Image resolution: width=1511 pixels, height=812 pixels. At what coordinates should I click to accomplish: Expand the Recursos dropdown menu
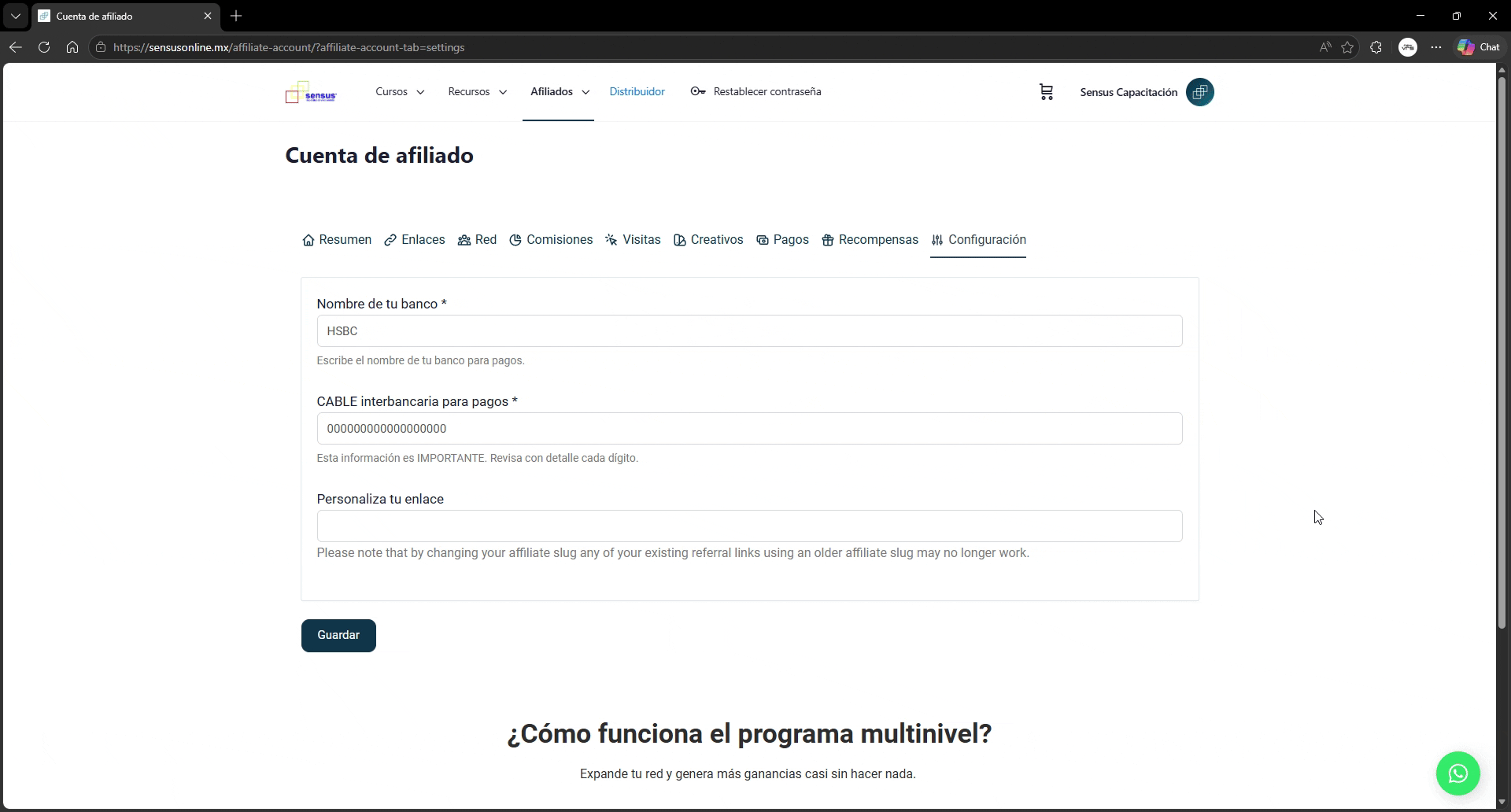(x=477, y=92)
